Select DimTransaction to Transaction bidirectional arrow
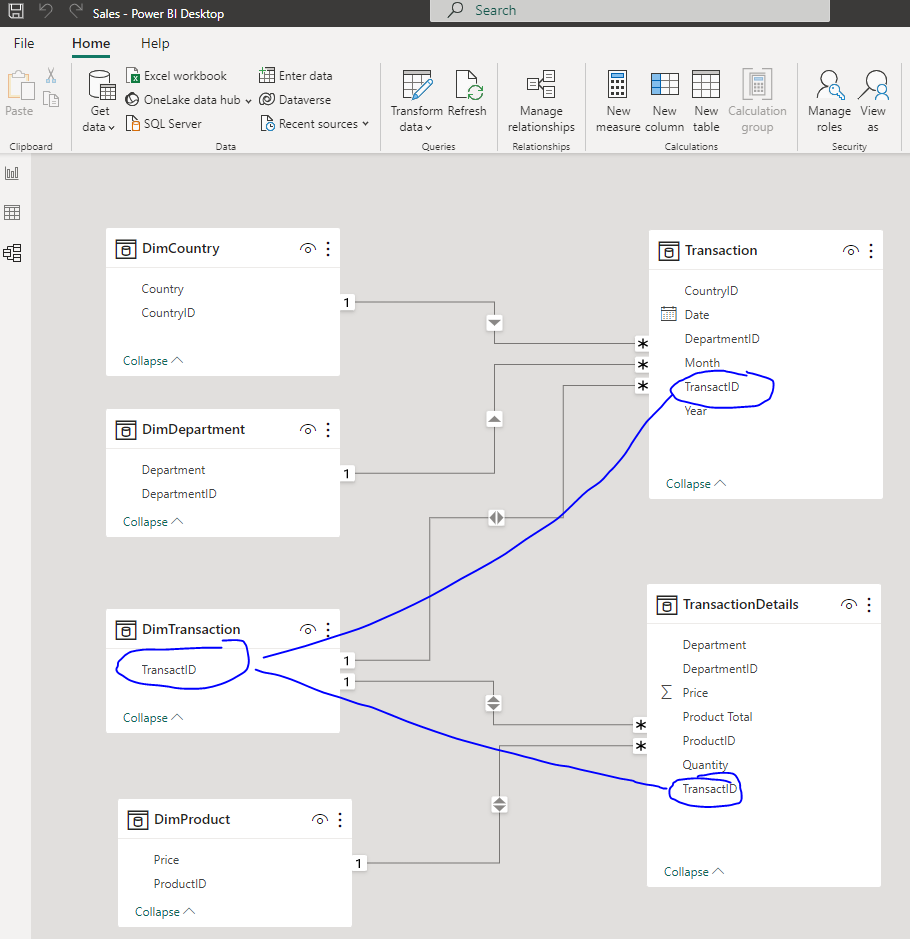The width and height of the screenshot is (910, 939). [496, 517]
